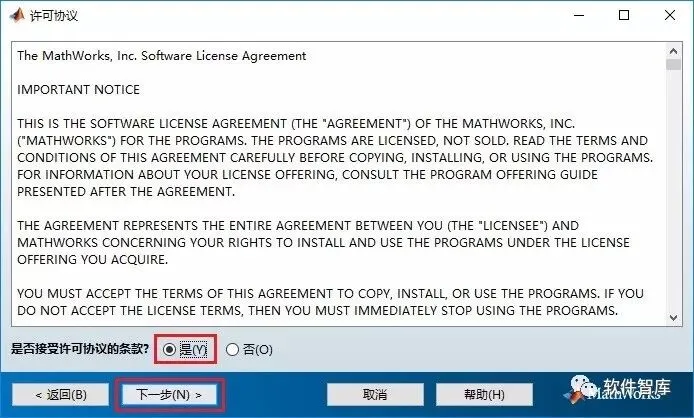Cancel installation via 取消 button

click(x=375, y=395)
